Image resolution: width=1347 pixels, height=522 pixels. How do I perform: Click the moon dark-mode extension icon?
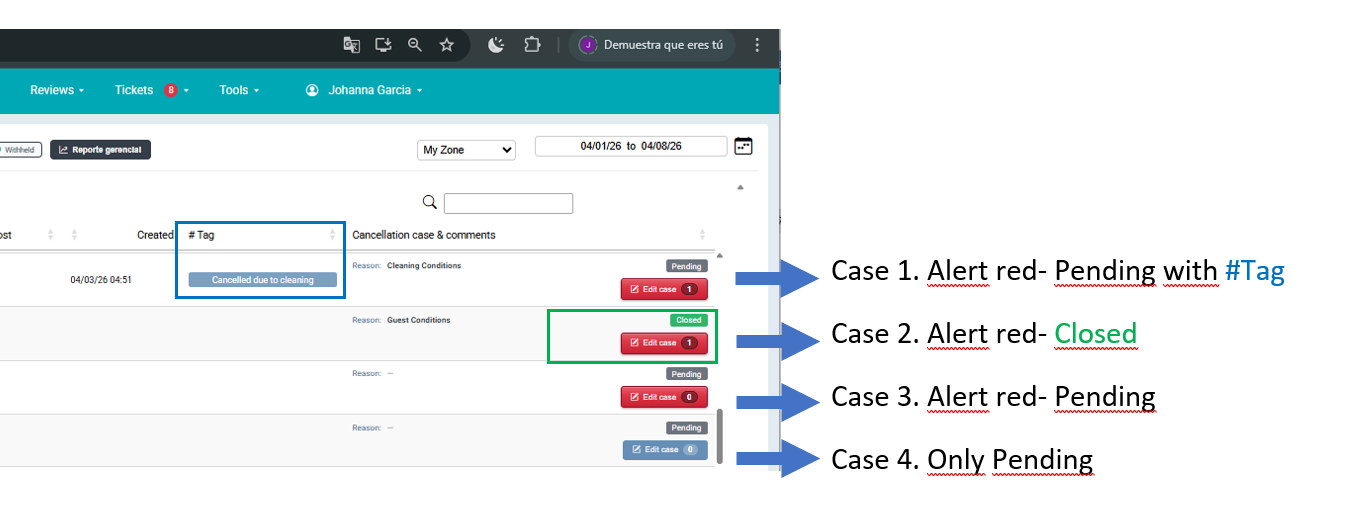point(496,45)
